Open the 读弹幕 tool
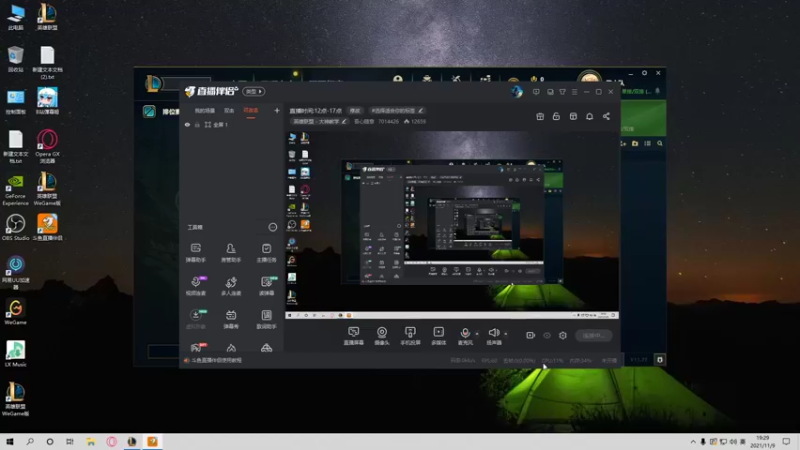800x450 pixels. click(266, 286)
